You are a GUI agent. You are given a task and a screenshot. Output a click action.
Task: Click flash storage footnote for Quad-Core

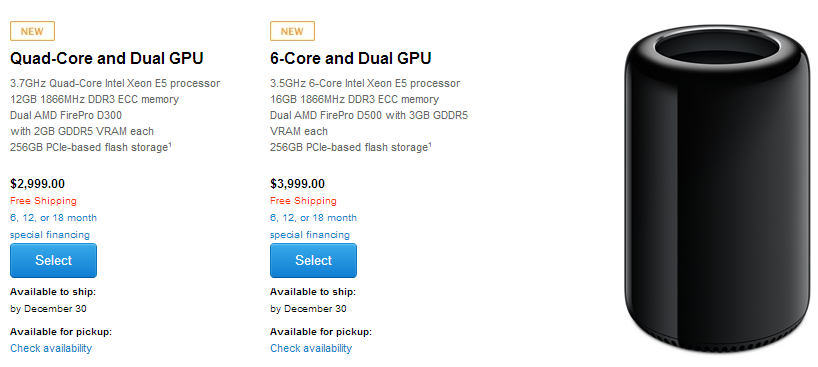click(x=169, y=145)
